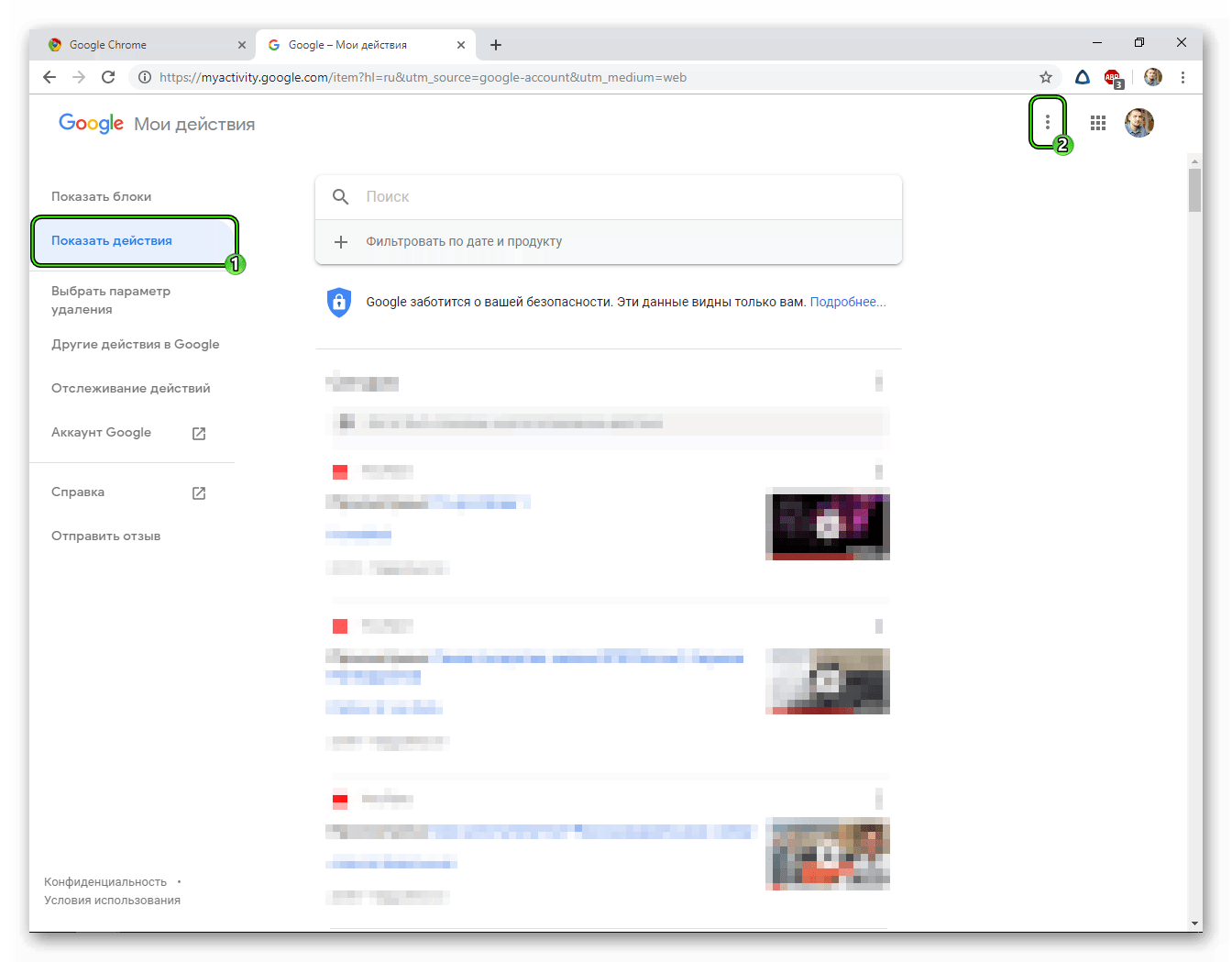The height and width of the screenshot is (962, 1232).
Task: Click the page scrollbar down arrow
Action: (x=1194, y=923)
